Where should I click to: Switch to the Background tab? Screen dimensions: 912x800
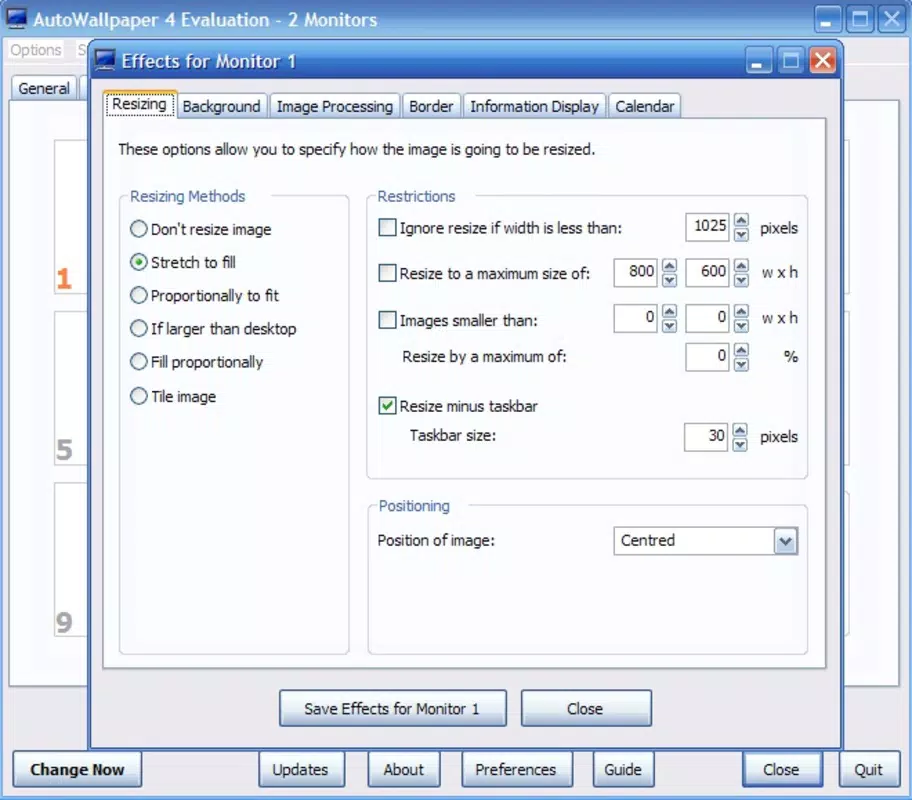[221, 106]
